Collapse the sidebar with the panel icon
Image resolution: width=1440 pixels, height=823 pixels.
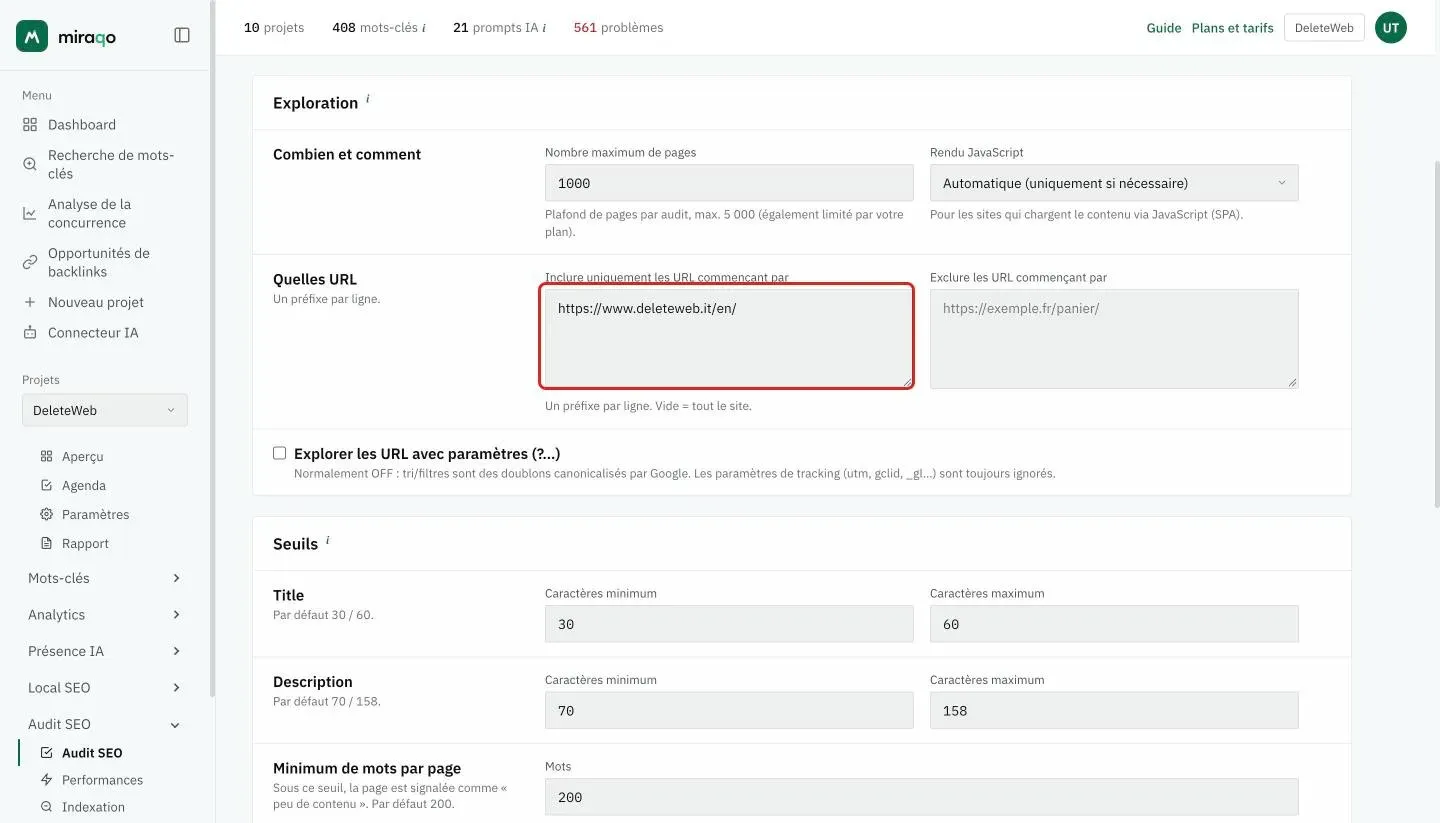[x=182, y=35]
